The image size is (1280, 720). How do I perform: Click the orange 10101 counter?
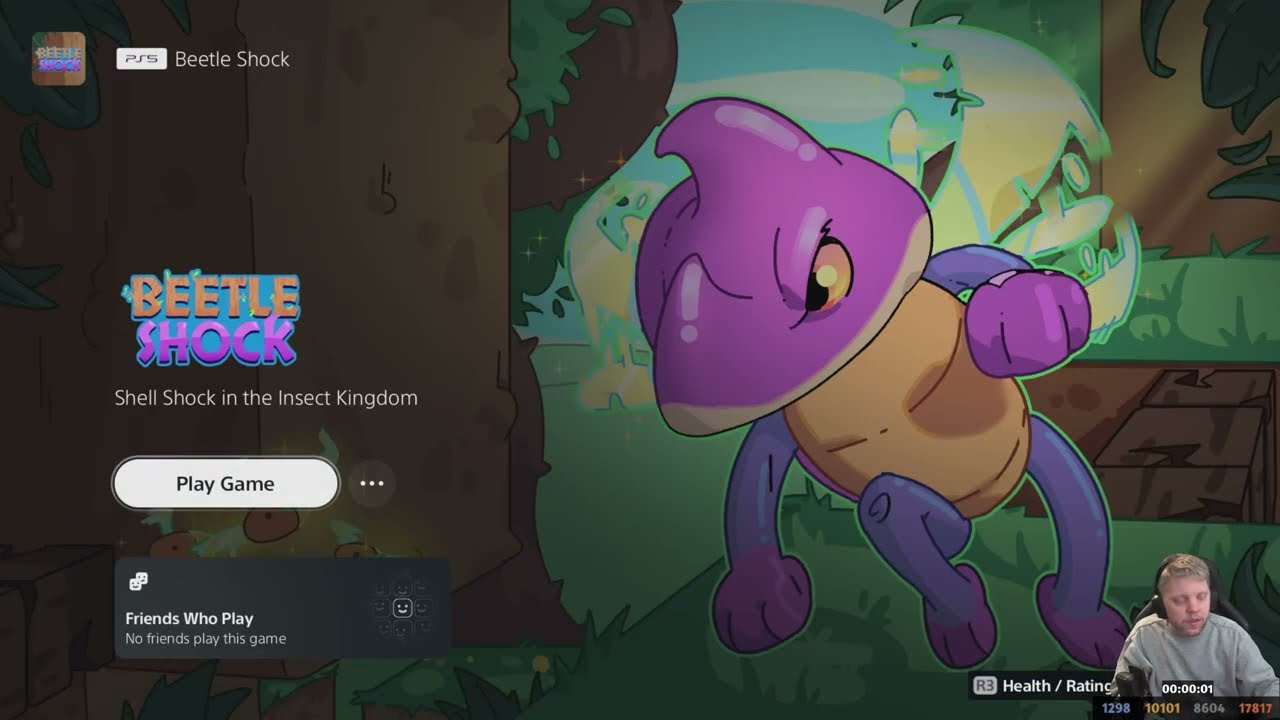click(1162, 708)
